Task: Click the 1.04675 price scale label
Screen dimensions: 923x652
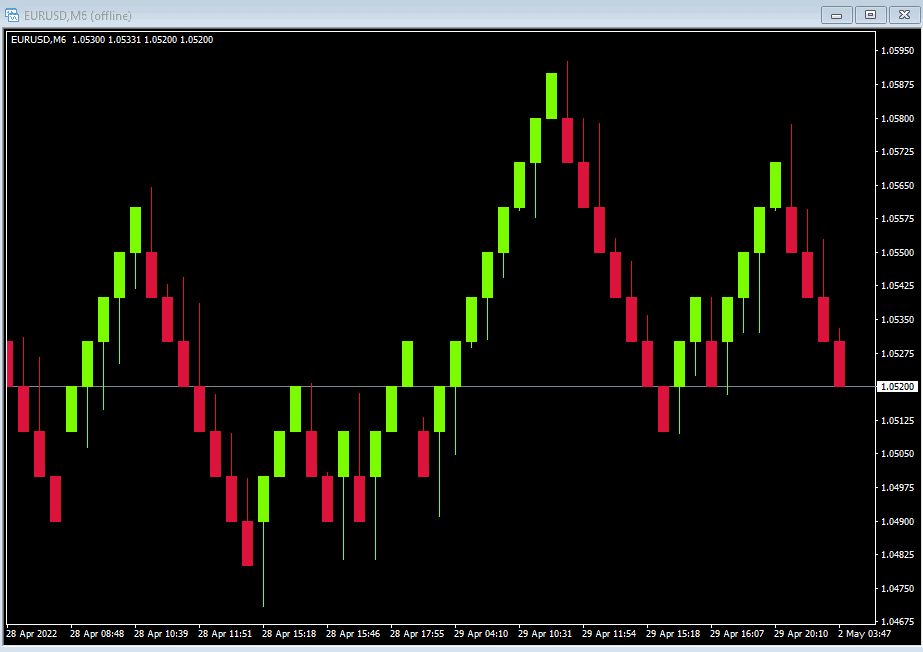Action: pyautogui.click(x=897, y=621)
